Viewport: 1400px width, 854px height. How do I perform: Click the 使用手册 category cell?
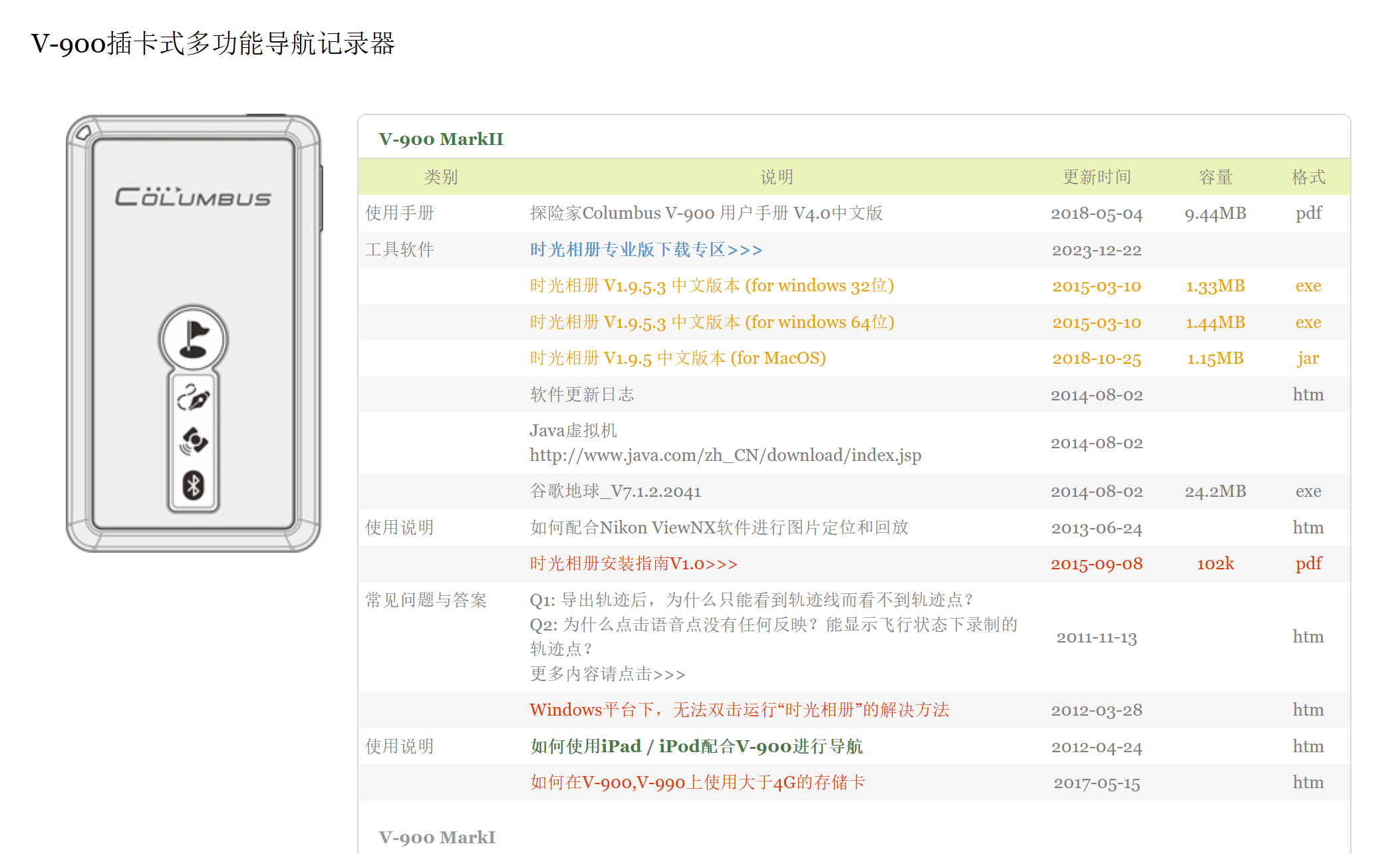400,213
